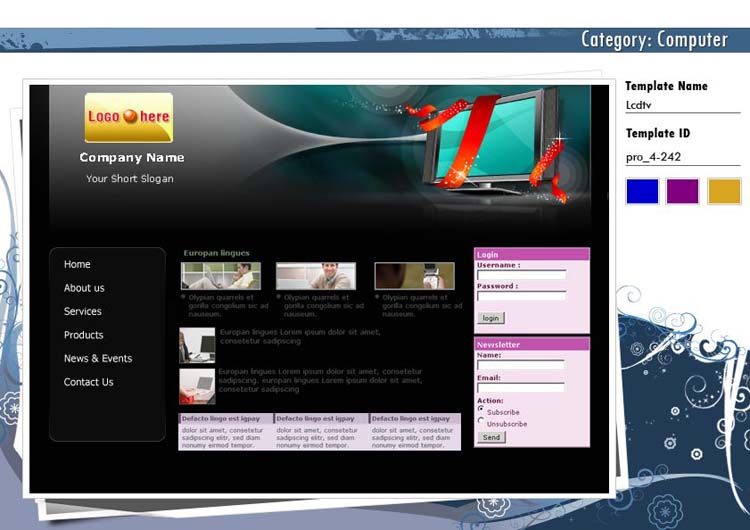Go to the Products menu item
Viewport: 750px width, 530px height.
(x=84, y=335)
